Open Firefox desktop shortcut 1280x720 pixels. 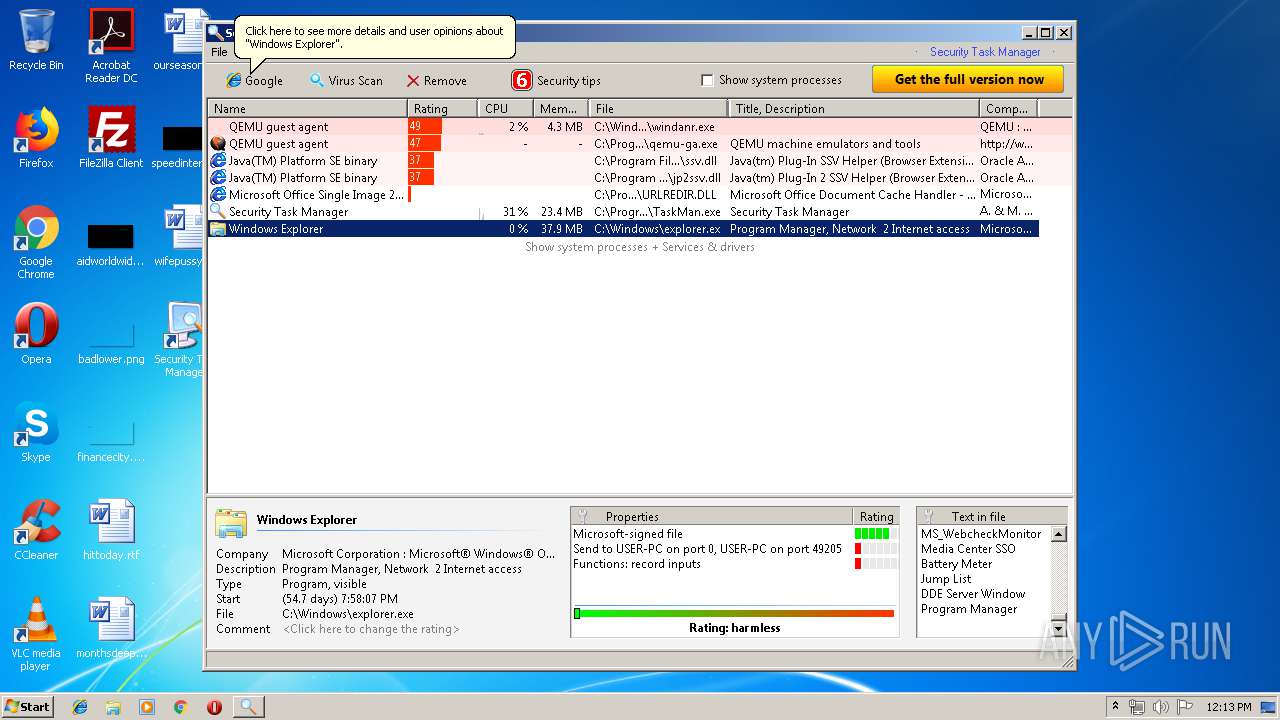[36, 138]
